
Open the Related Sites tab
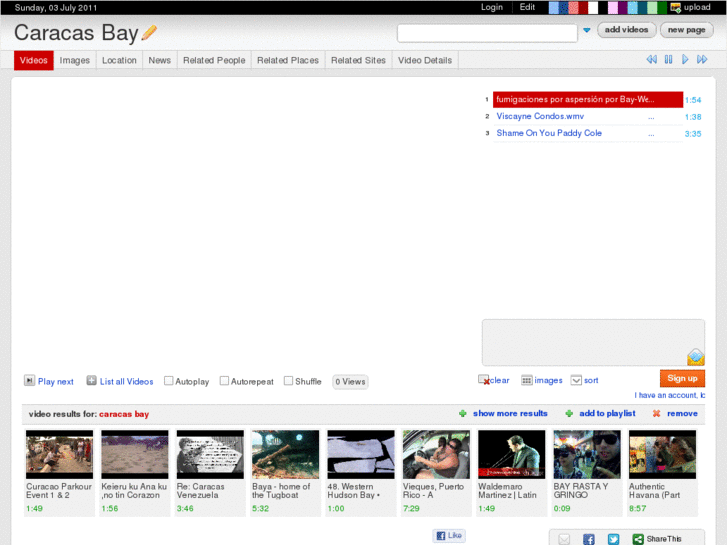(x=358, y=60)
